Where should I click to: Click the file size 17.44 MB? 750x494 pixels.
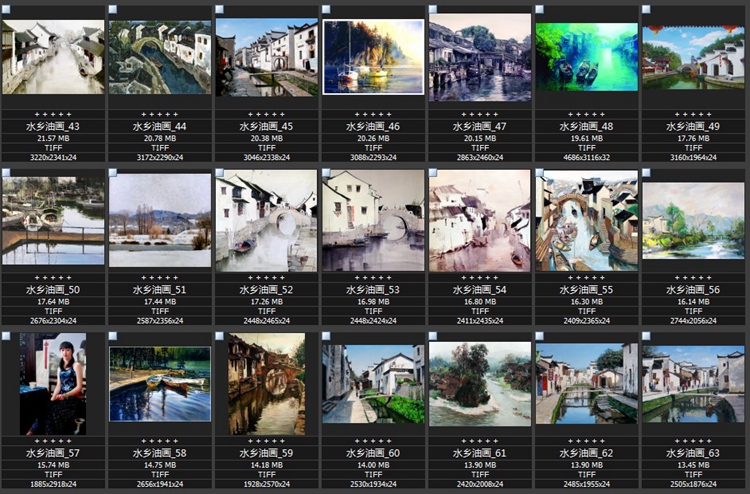coord(160,302)
